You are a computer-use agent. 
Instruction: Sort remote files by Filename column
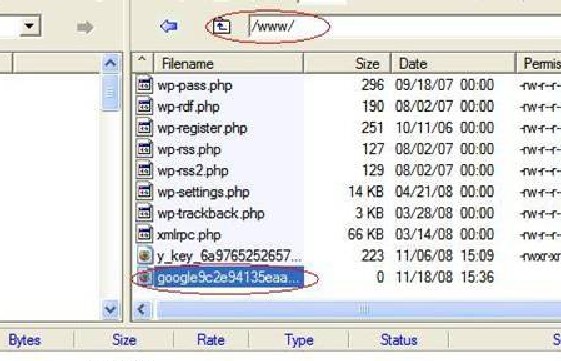click(x=228, y=64)
